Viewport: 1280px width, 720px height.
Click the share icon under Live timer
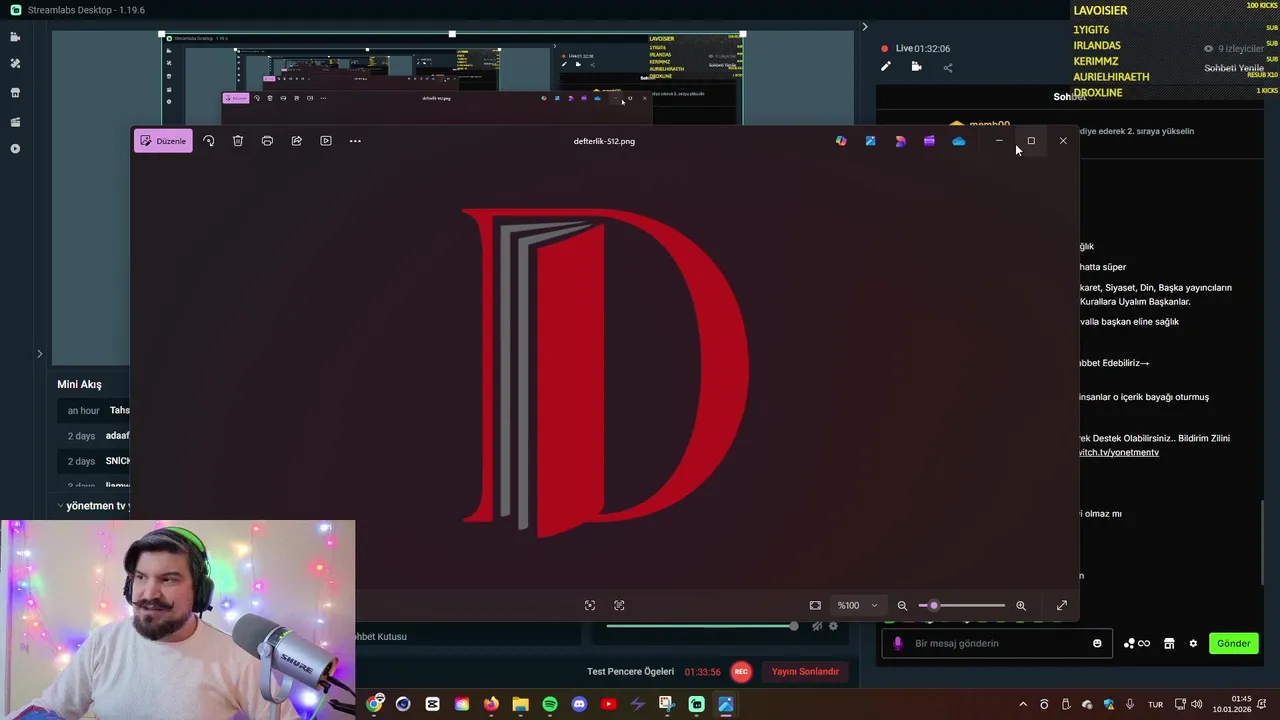click(948, 67)
